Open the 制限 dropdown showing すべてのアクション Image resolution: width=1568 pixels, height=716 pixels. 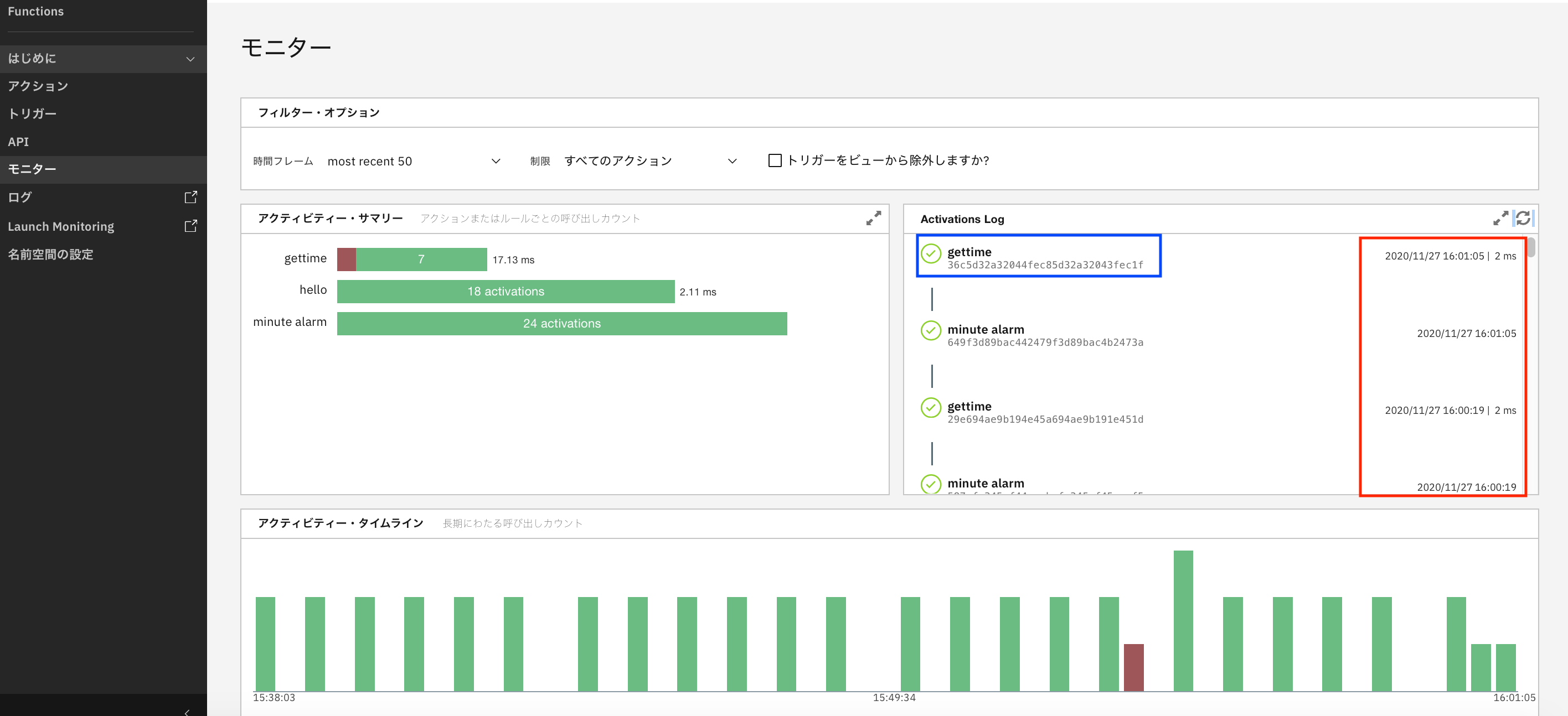649,160
